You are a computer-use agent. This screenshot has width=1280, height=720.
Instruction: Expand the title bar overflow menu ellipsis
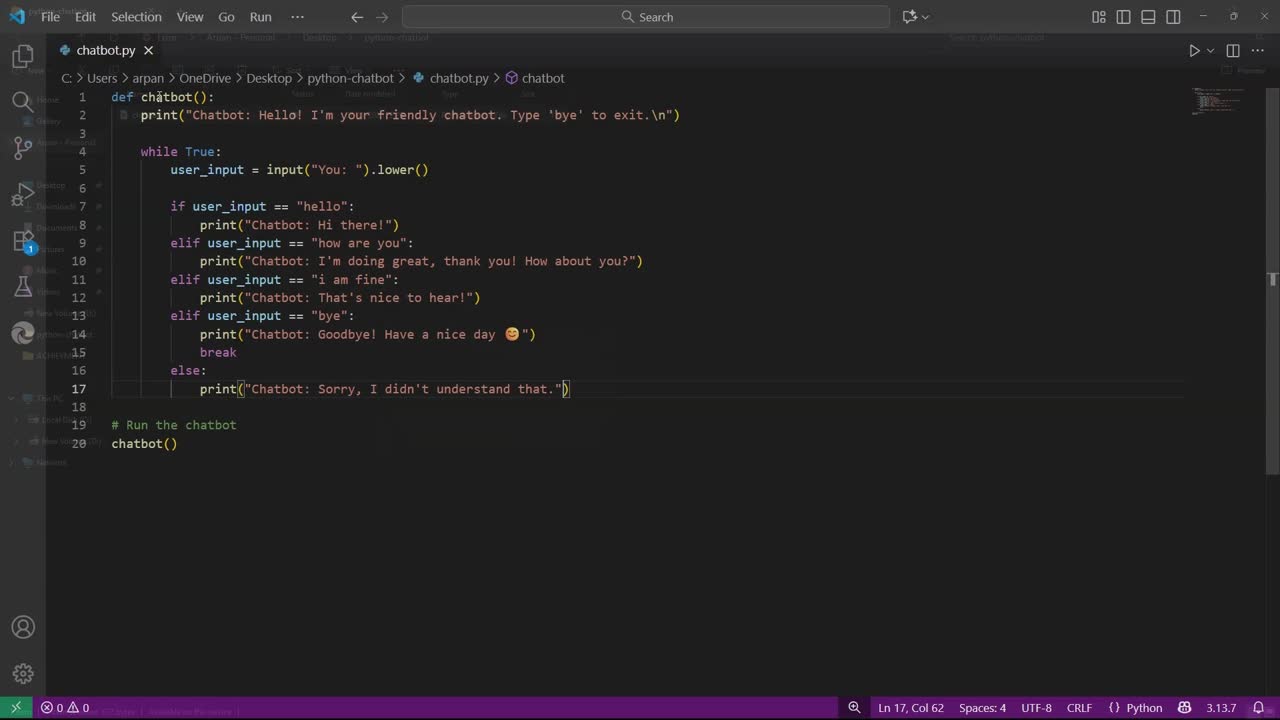[x=297, y=17]
